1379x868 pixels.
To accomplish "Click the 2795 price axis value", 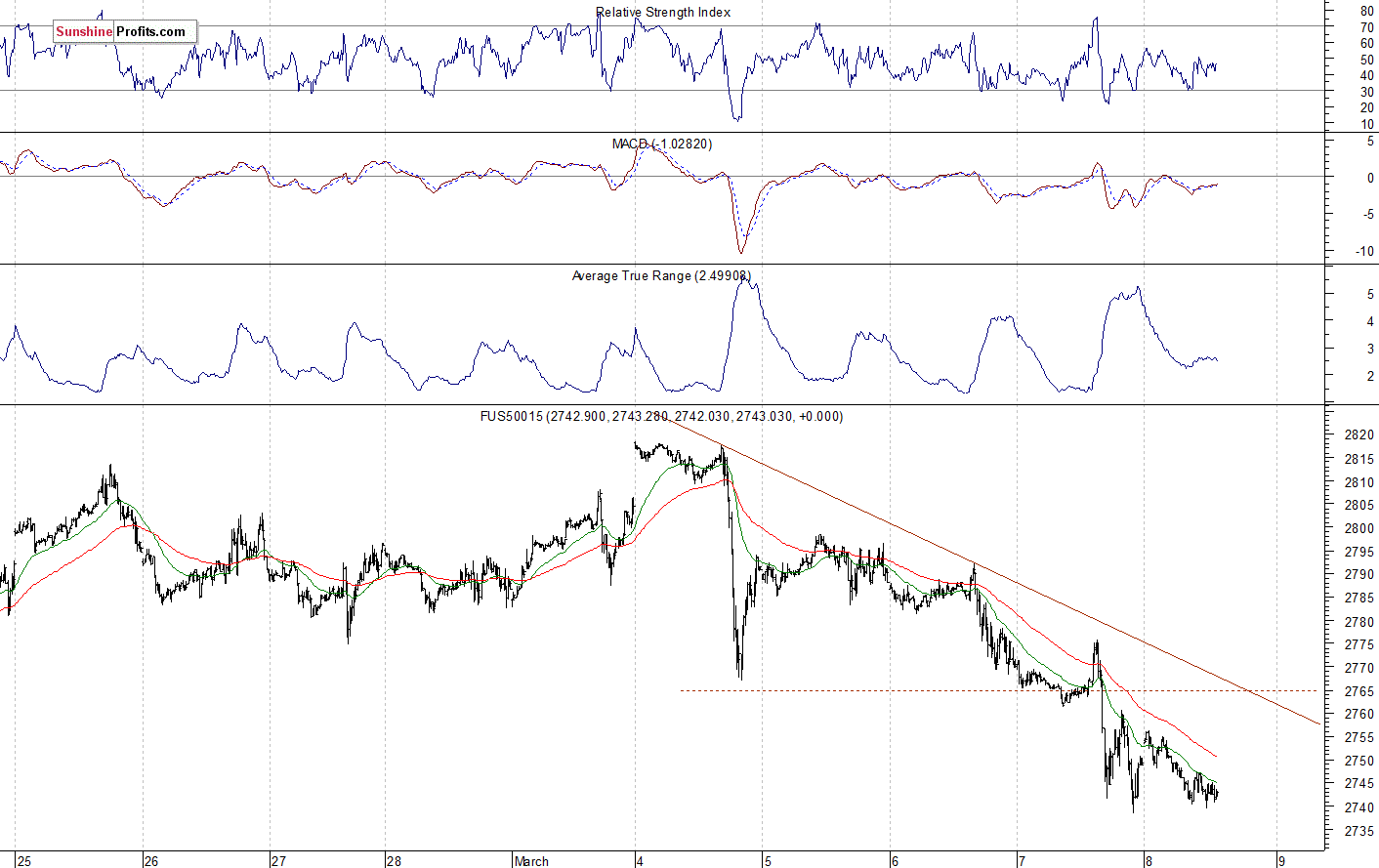I will (x=1358, y=552).
